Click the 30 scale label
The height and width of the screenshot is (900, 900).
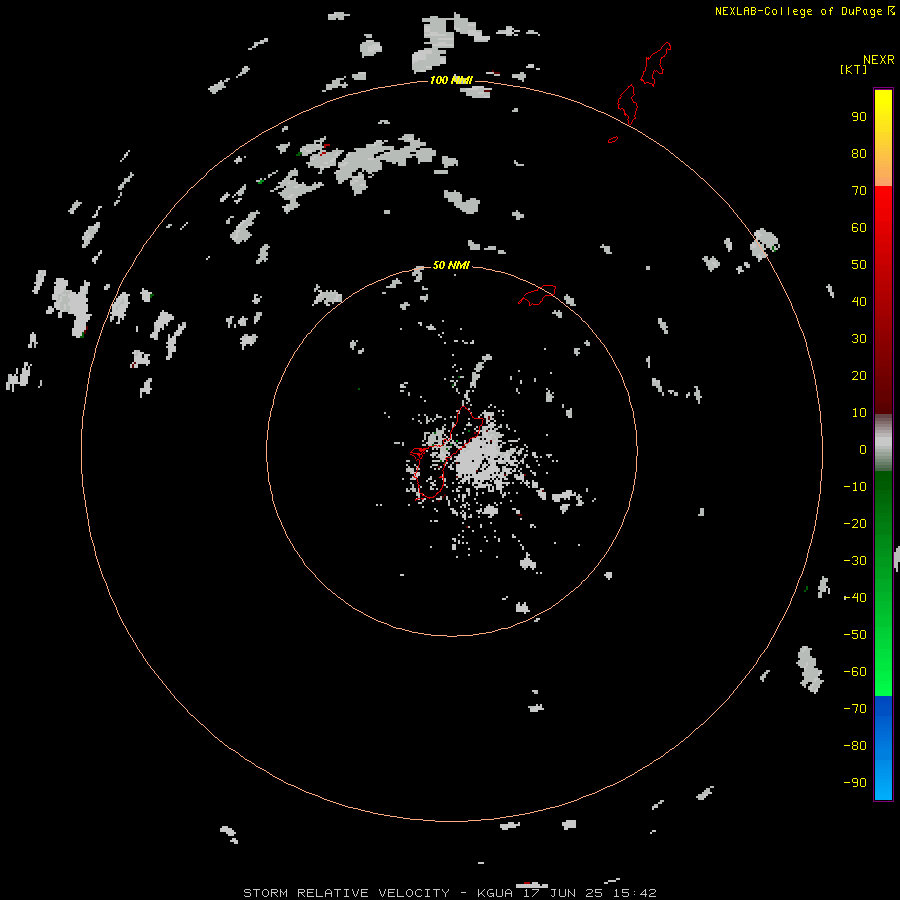point(859,339)
